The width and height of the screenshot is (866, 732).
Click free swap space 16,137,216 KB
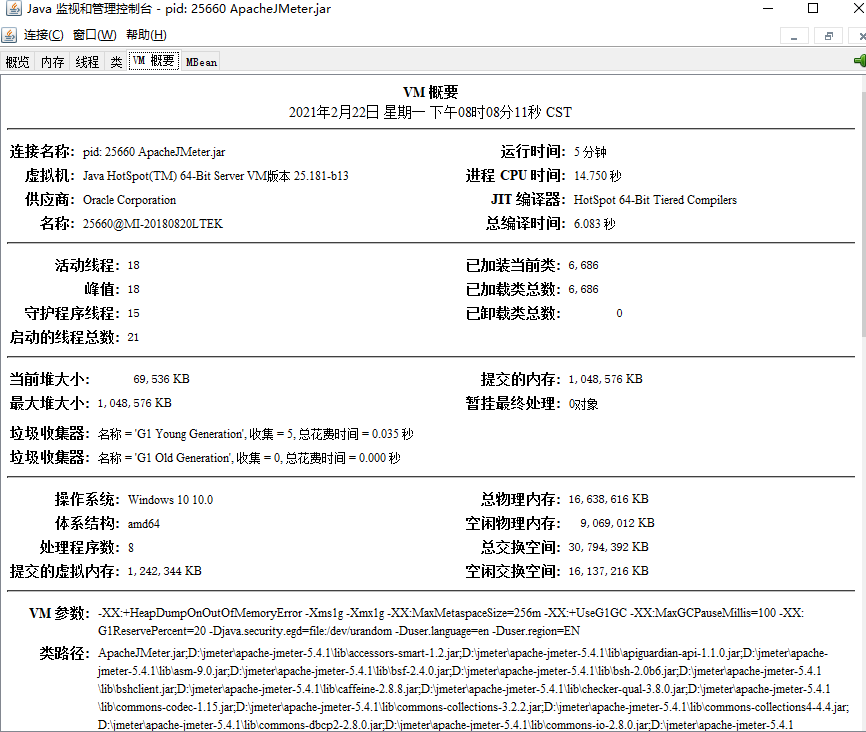609,571
